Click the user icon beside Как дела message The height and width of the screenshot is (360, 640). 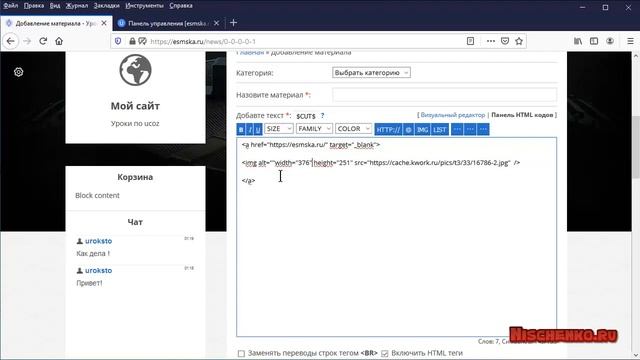point(80,241)
